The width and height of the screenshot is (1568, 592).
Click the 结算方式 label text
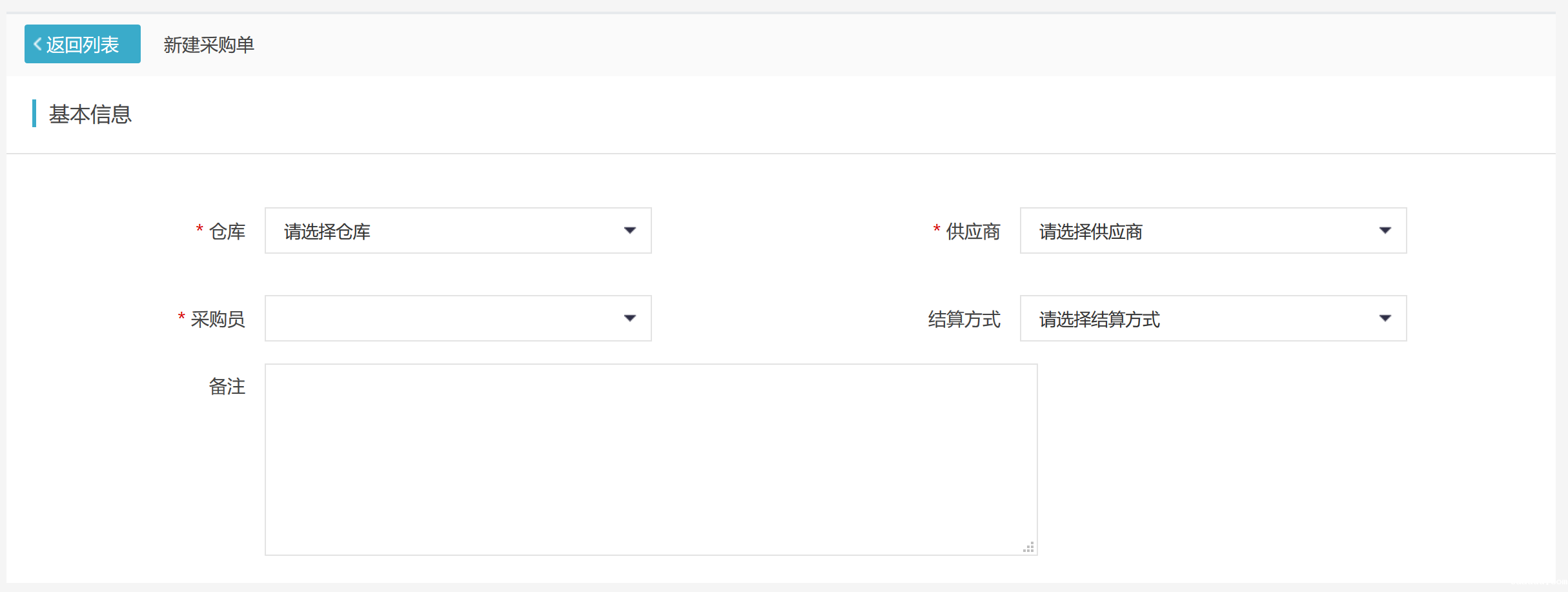pos(964,318)
